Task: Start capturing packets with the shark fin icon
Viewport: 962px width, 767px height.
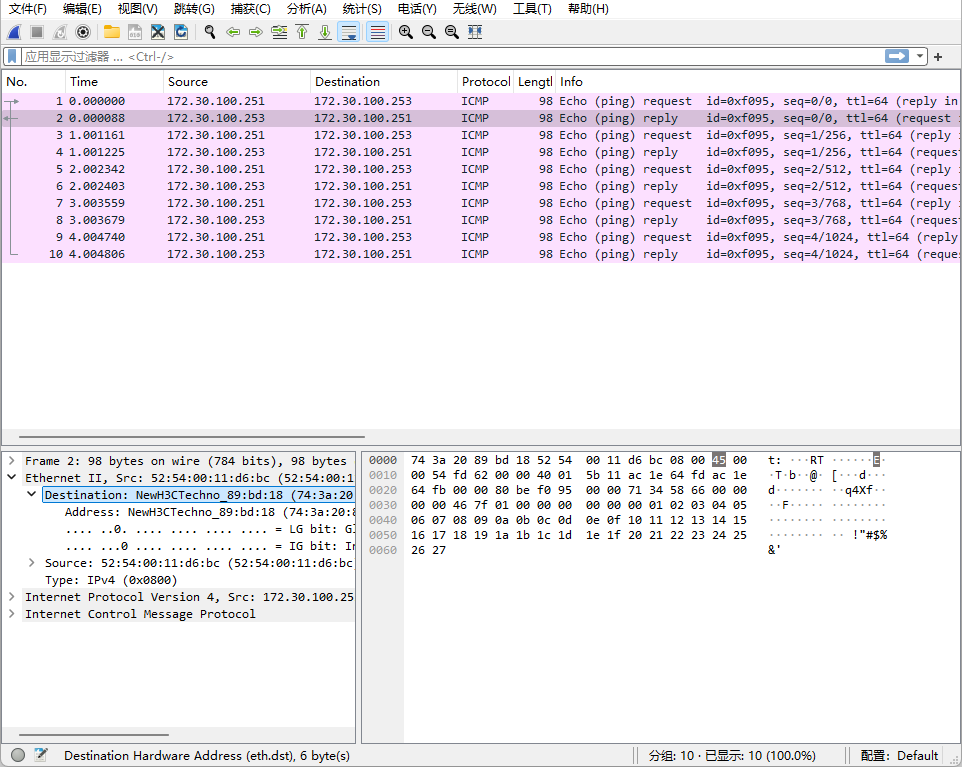Action: click(15, 32)
